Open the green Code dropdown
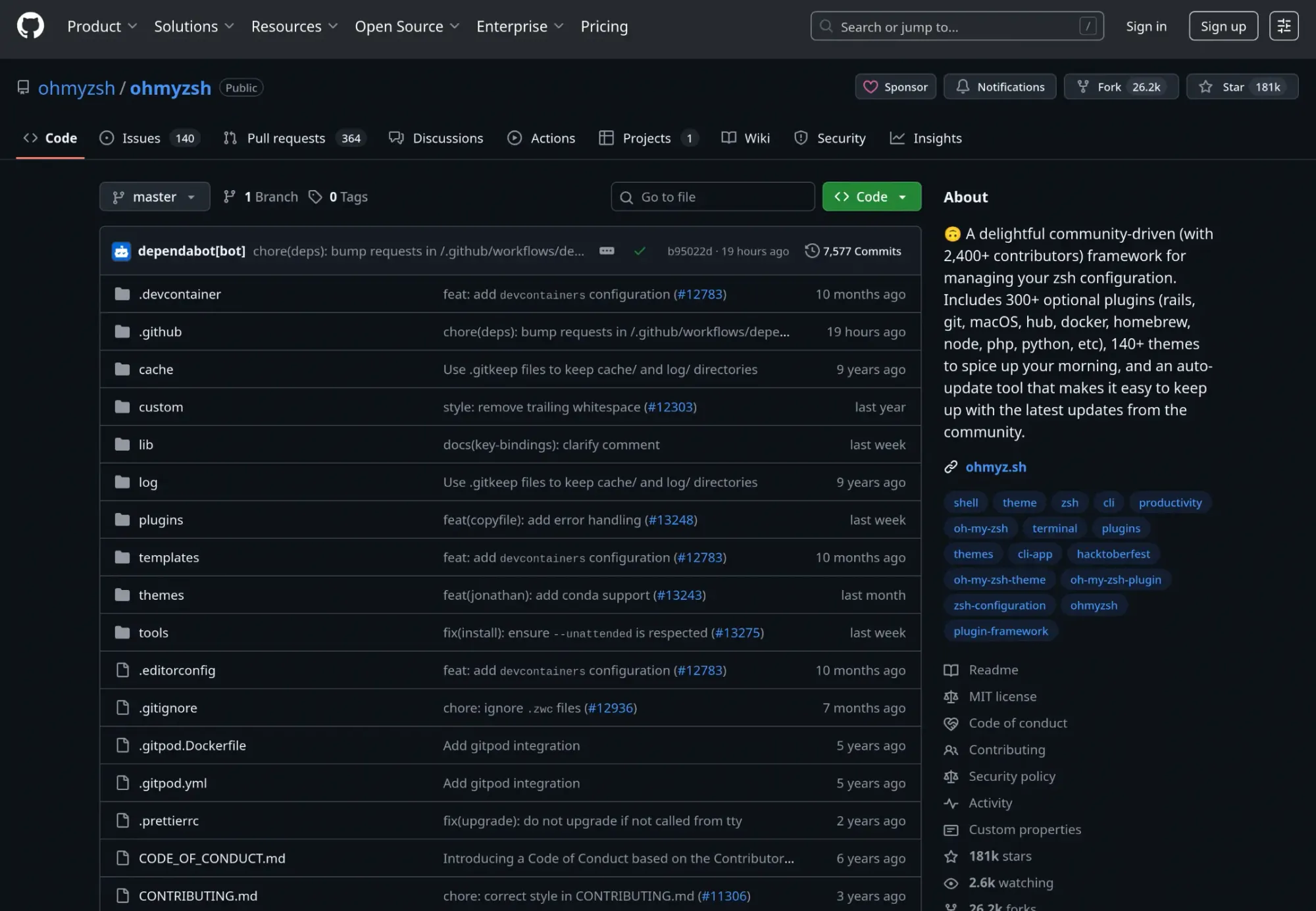Viewport: 1316px width, 911px height. coord(871,197)
